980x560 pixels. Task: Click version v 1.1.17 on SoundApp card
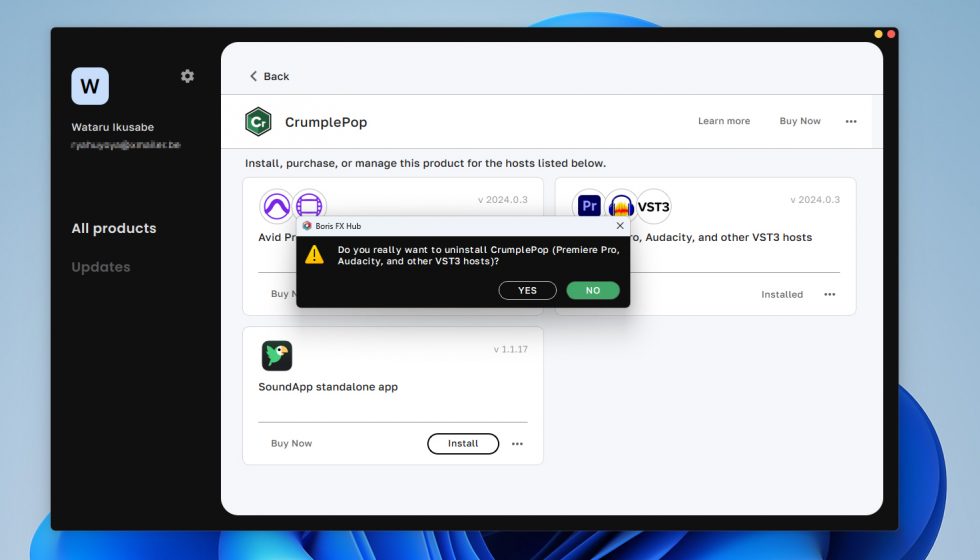pyautogui.click(x=511, y=349)
